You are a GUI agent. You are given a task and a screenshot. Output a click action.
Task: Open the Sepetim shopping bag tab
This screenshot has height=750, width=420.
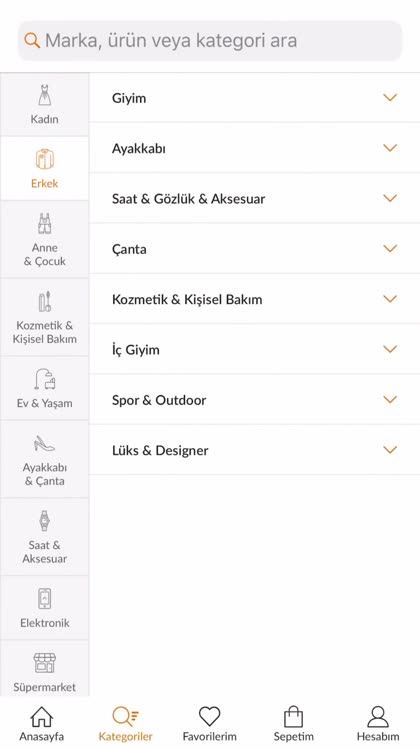click(293, 724)
